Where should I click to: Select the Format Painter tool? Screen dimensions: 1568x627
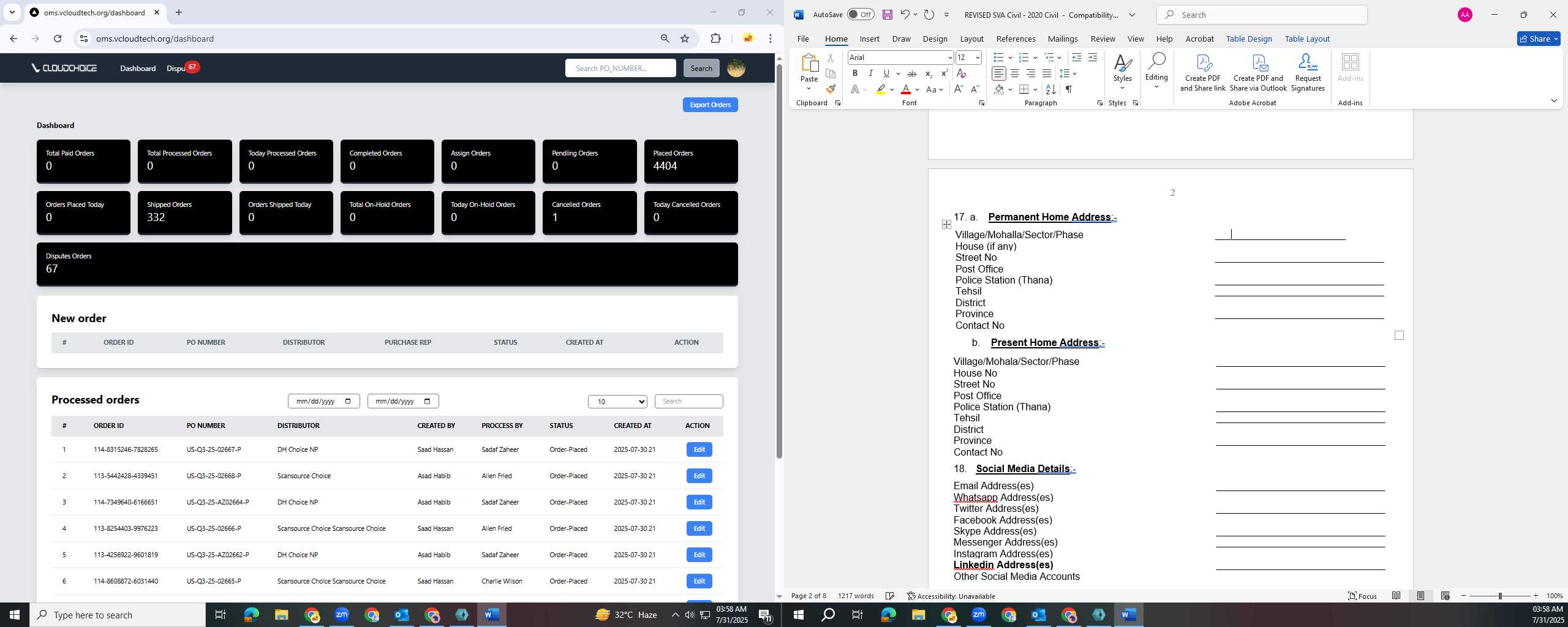[831, 89]
